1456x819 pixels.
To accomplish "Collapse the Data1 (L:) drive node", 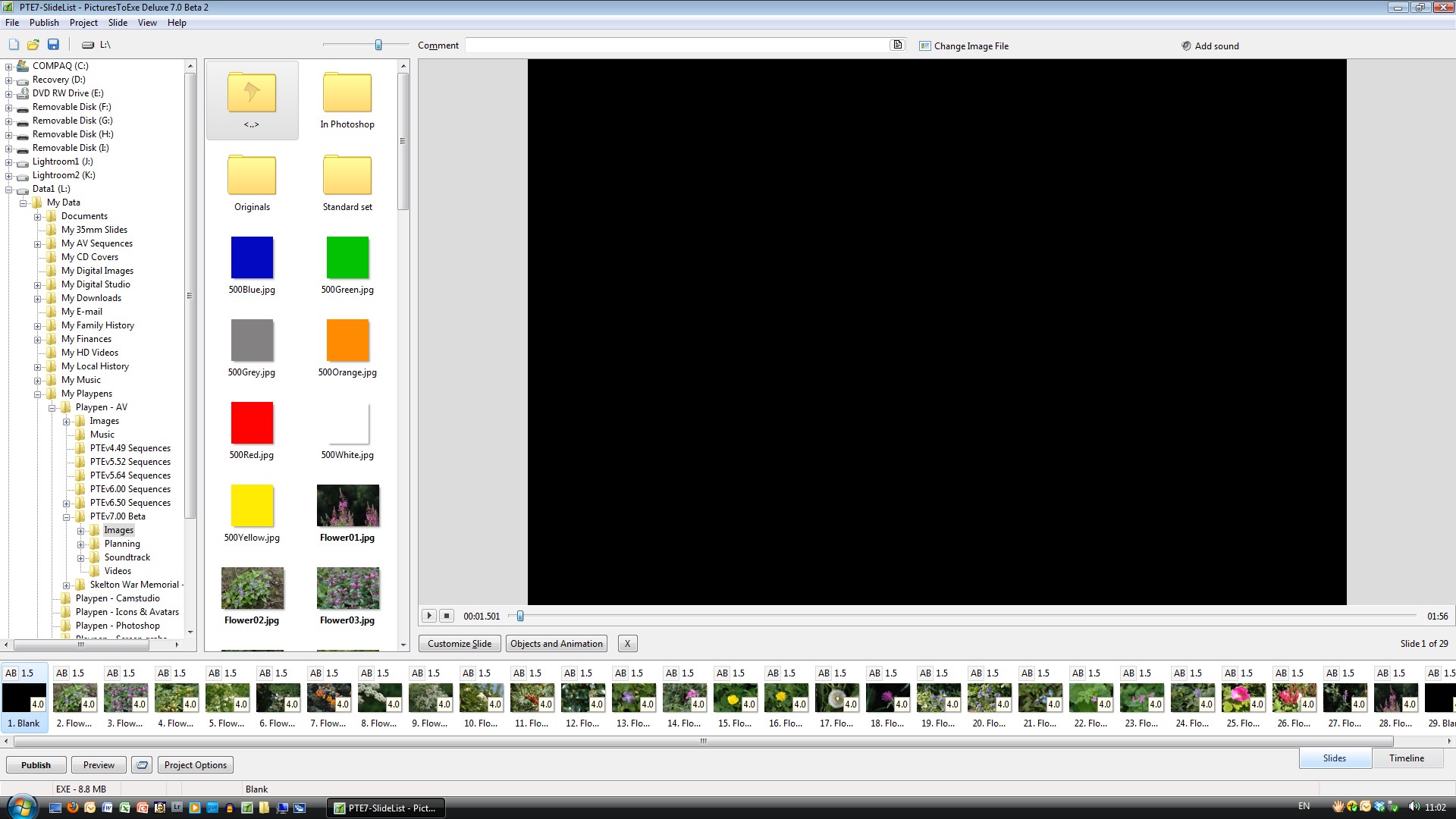I will click(x=8, y=190).
